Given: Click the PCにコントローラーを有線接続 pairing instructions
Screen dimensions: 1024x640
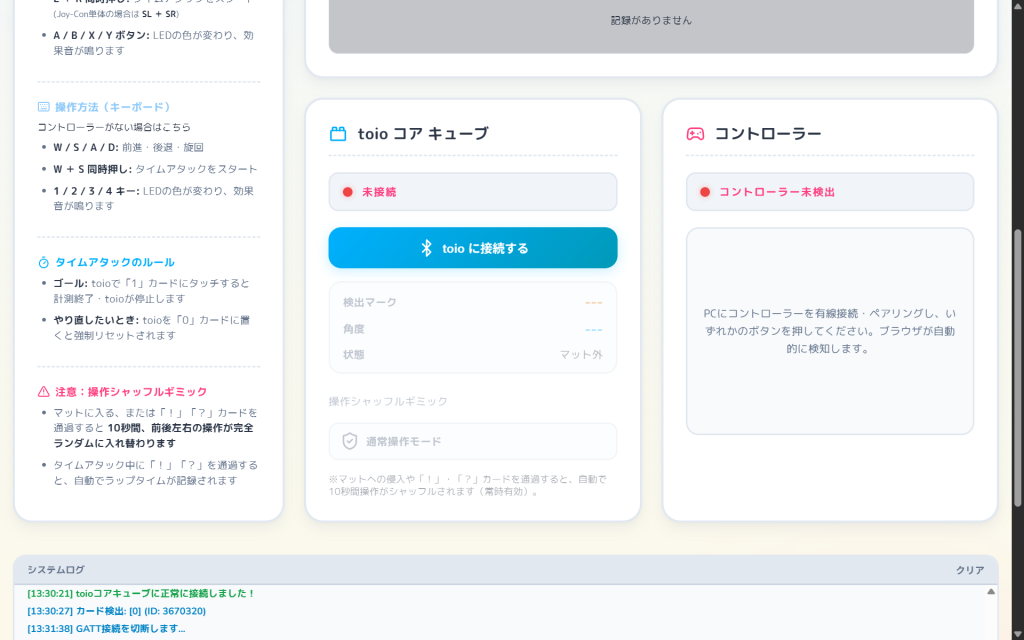Looking at the screenshot, I should click(x=829, y=331).
